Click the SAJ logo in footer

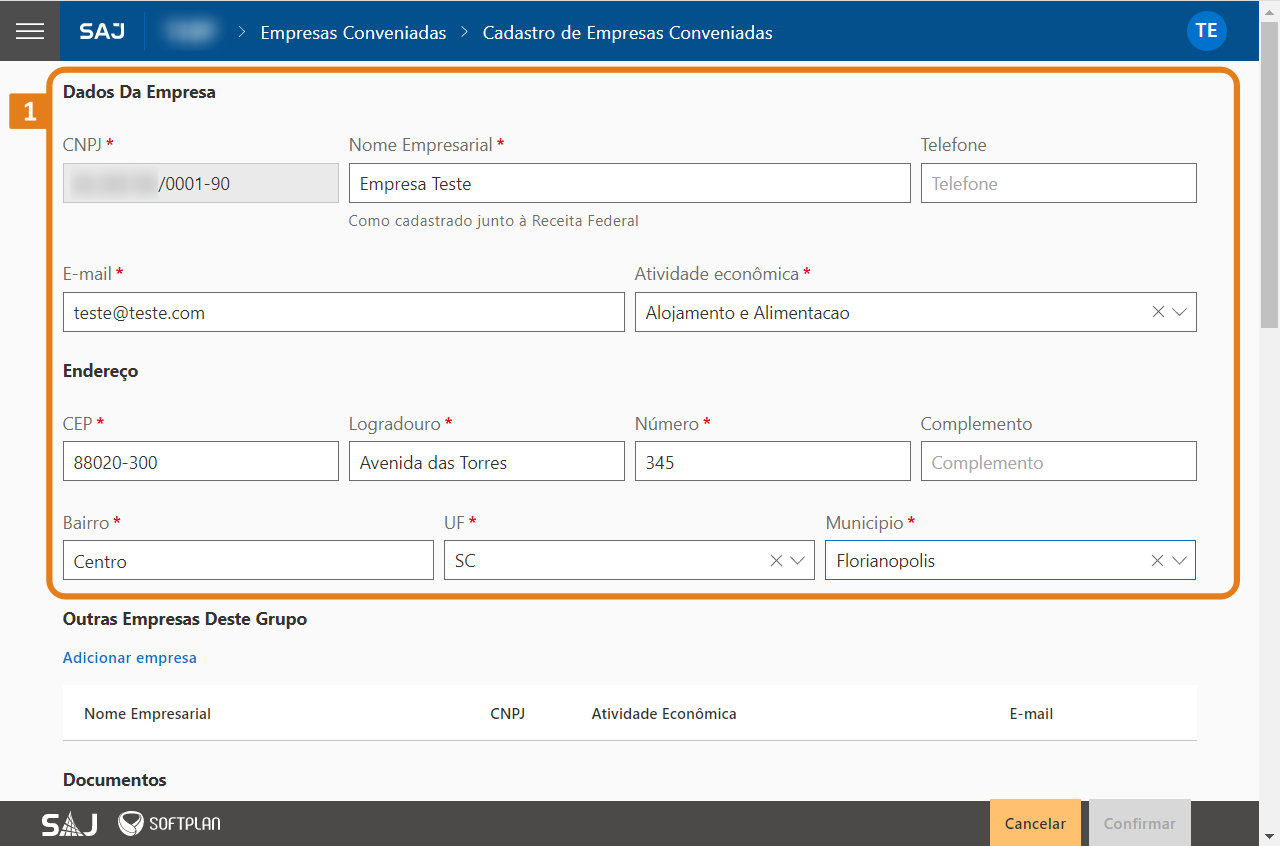(x=69, y=824)
